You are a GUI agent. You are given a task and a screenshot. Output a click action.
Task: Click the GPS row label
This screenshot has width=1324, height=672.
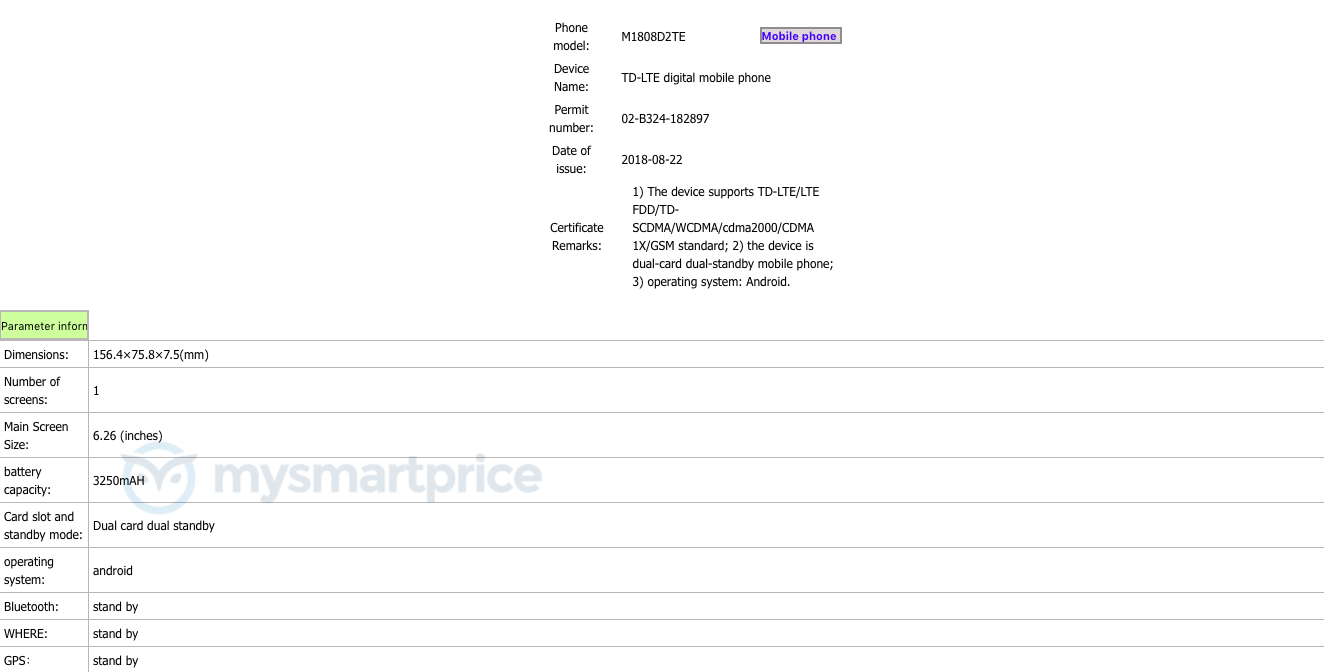17,661
